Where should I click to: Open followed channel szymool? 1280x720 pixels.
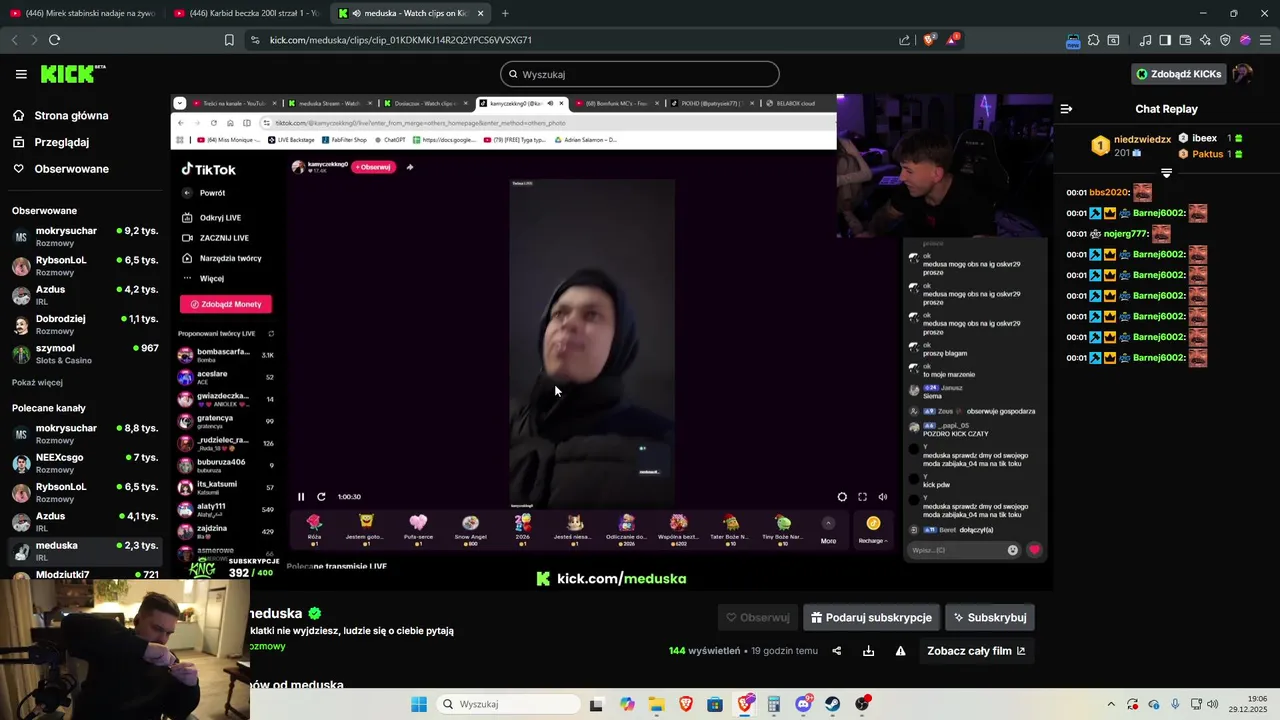(84, 354)
